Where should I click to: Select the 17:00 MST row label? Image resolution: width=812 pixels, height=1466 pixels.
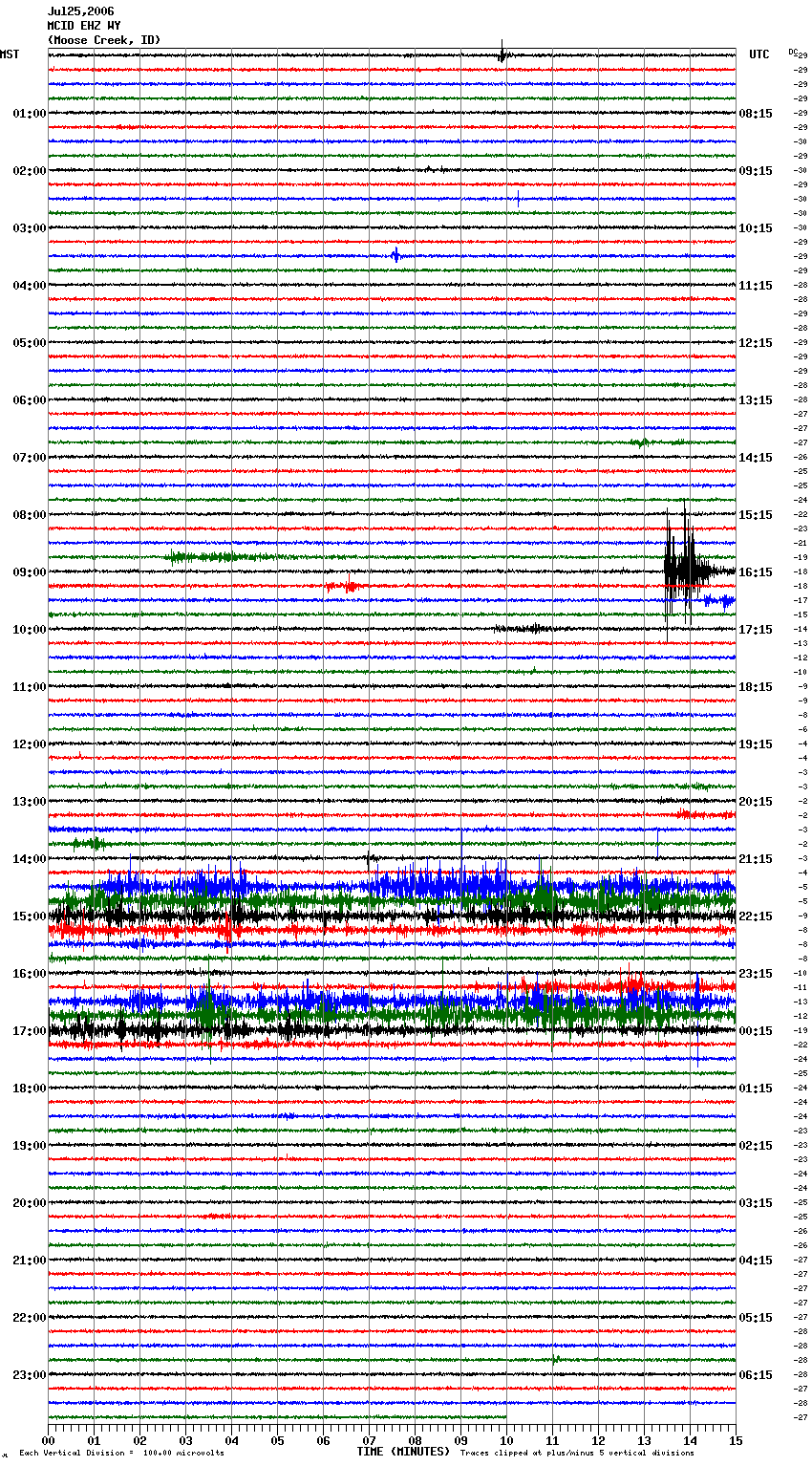(x=30, y=1031)
